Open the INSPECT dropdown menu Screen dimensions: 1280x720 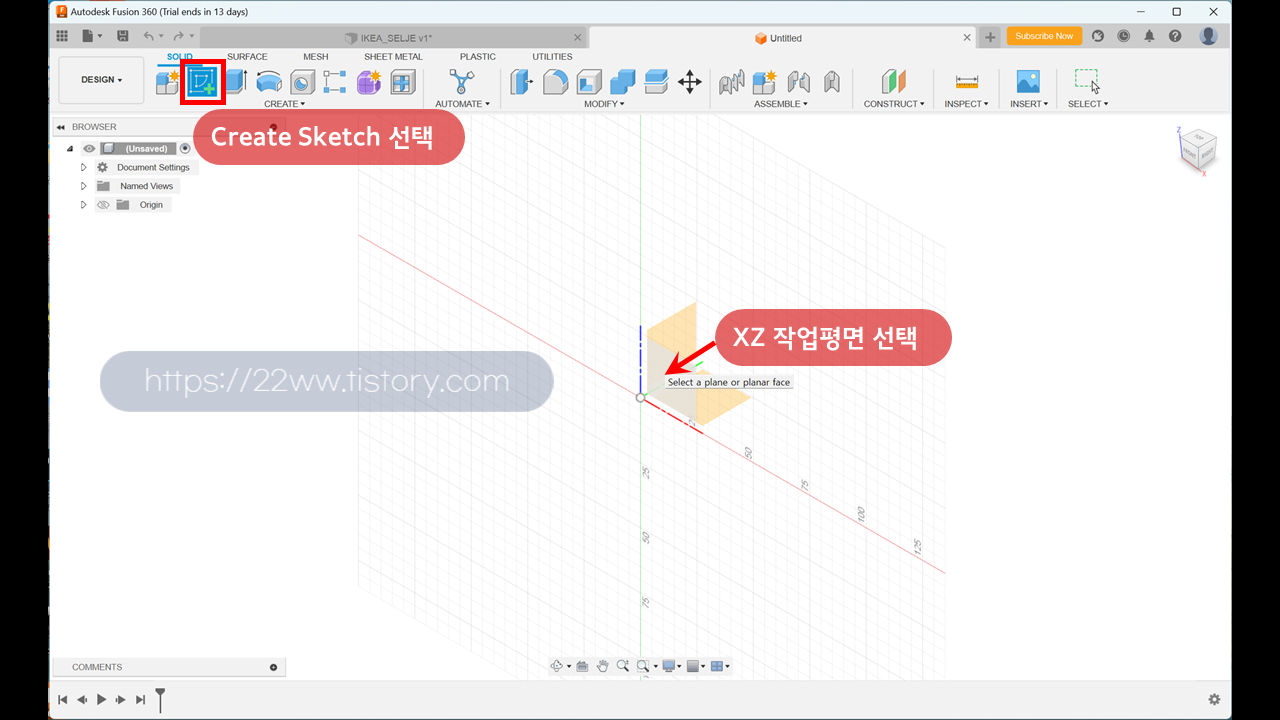click(x=966, y=104)
